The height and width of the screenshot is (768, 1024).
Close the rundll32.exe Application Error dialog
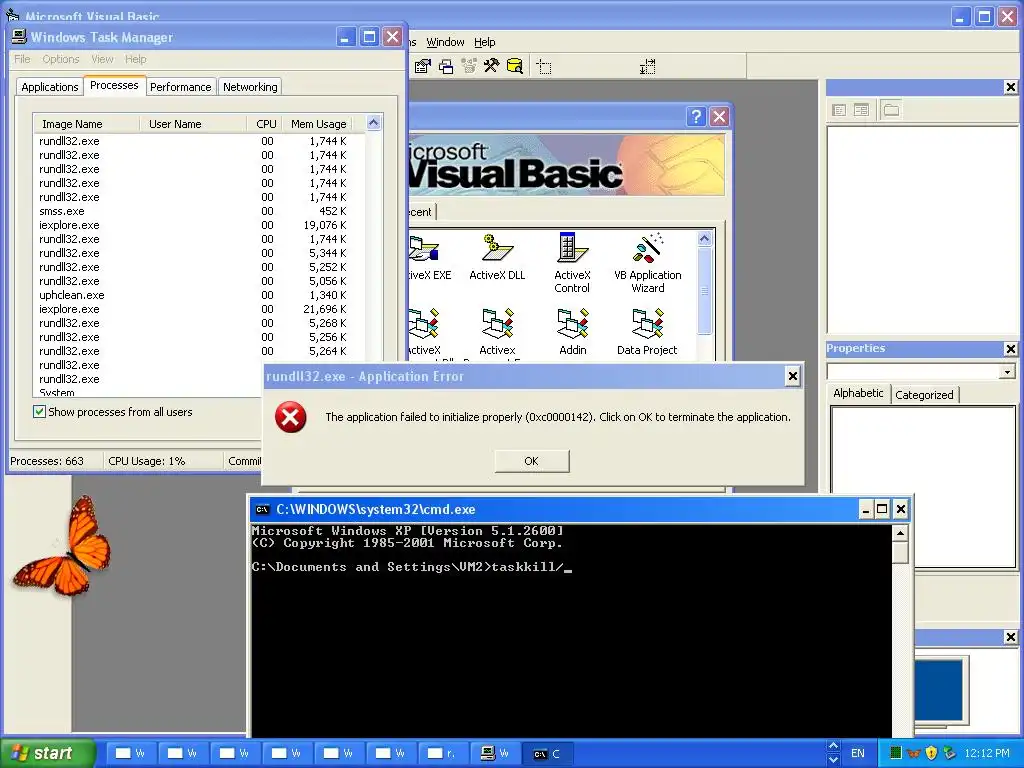(792, 376)
